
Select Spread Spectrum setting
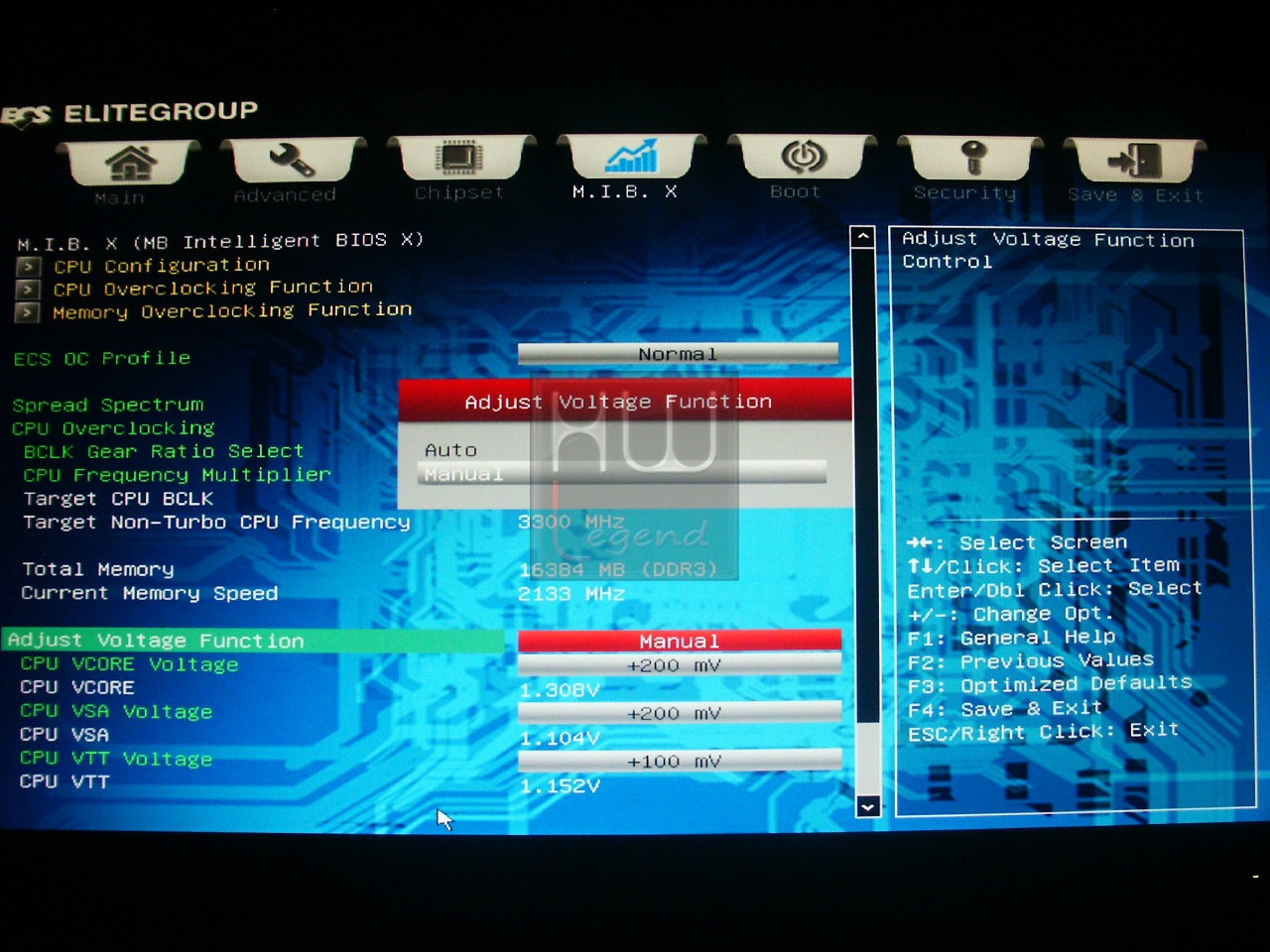click(108, 405)
